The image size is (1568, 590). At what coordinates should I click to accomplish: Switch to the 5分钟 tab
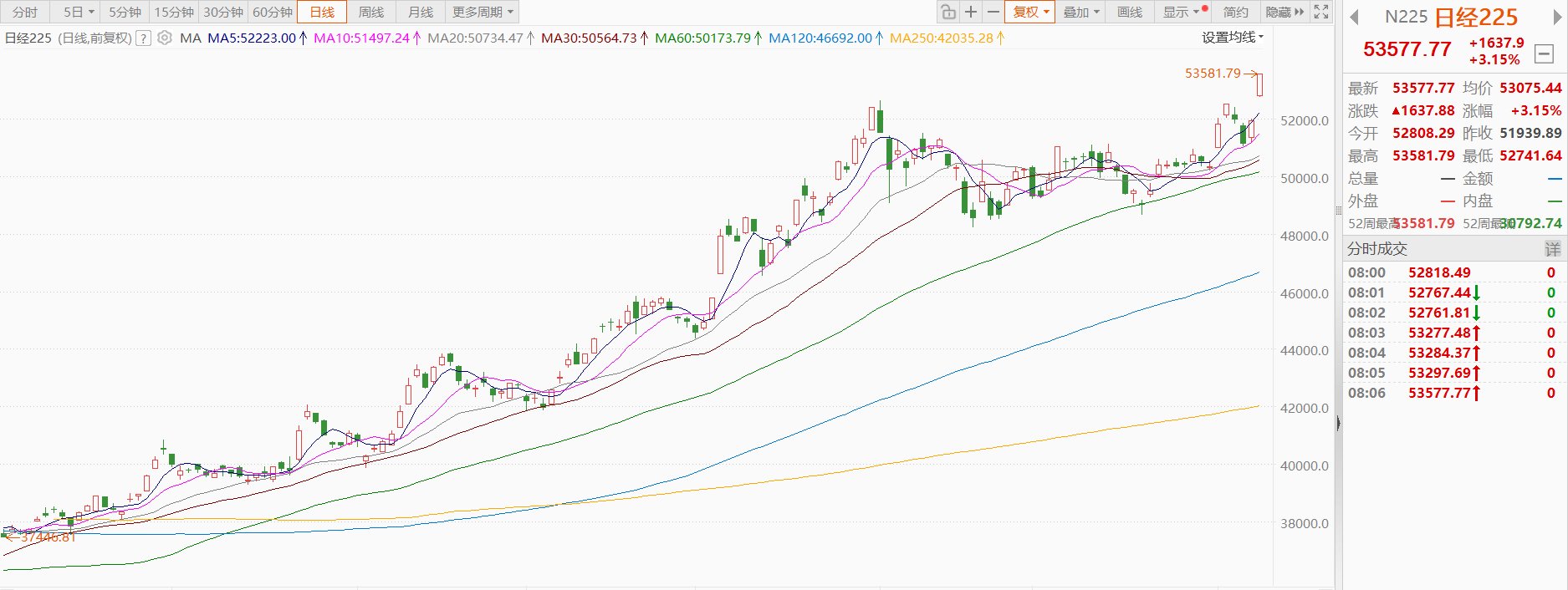click(125, 12)
